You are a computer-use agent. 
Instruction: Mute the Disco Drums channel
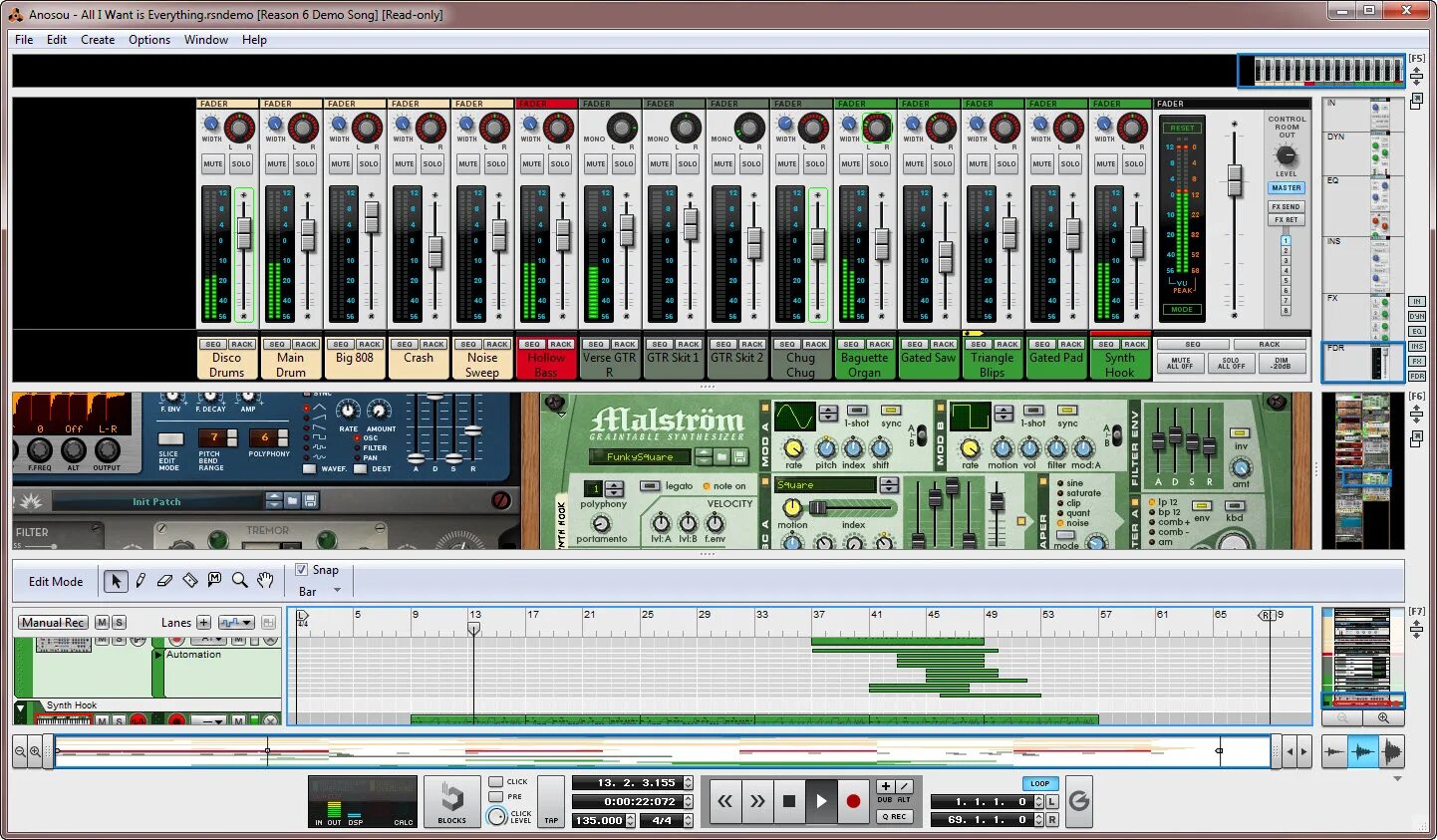tap(213, 163)
